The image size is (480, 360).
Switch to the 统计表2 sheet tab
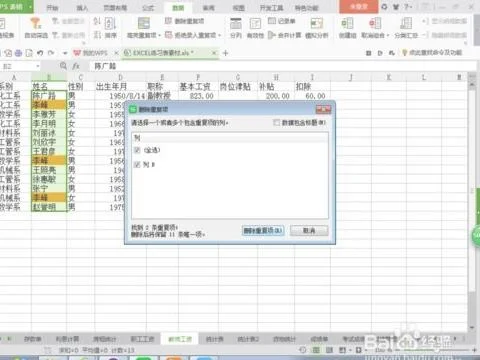coord(248,339)
